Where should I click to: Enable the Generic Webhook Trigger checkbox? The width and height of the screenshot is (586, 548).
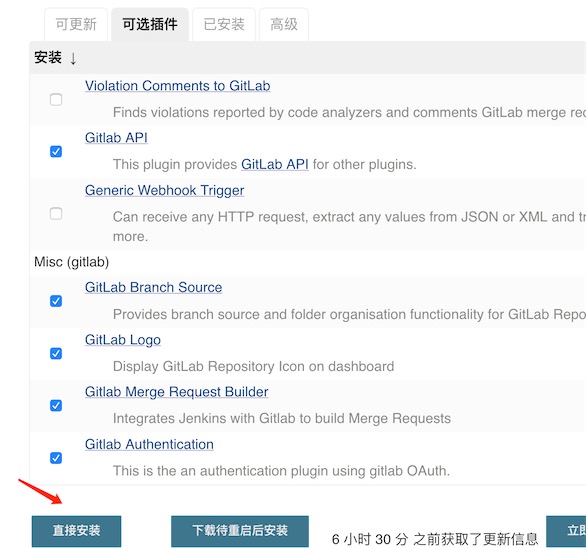coord(56,214)
